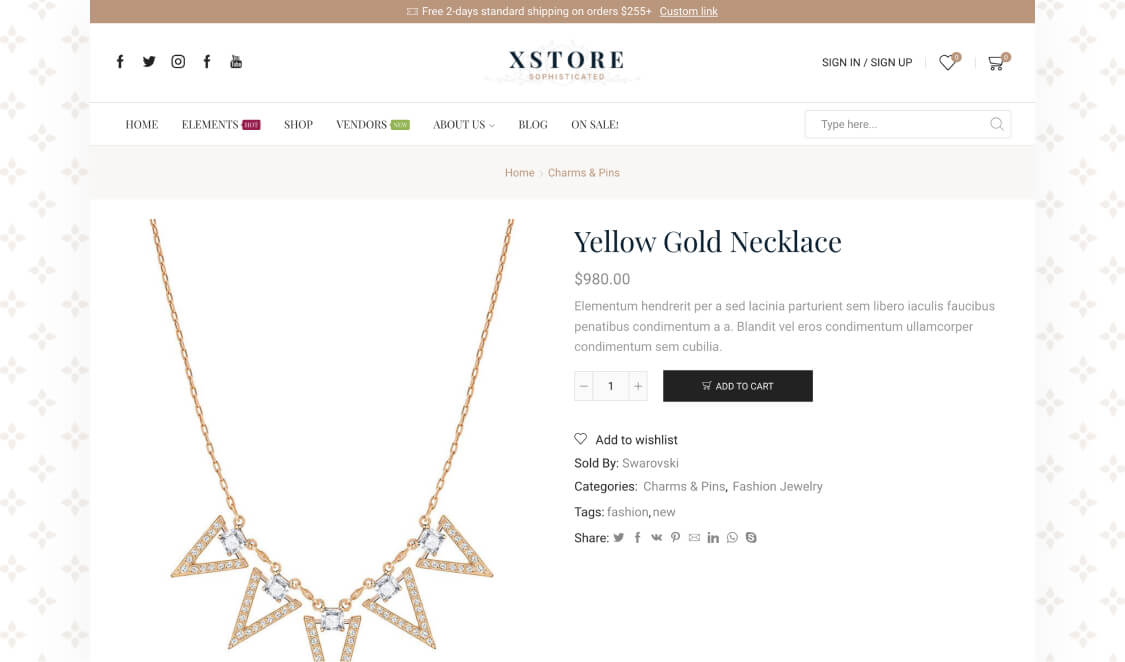Image resolution: width=1125 pixels, height=662 pixels.
Task: Increase quantity with the plus button
Action: 637,386
